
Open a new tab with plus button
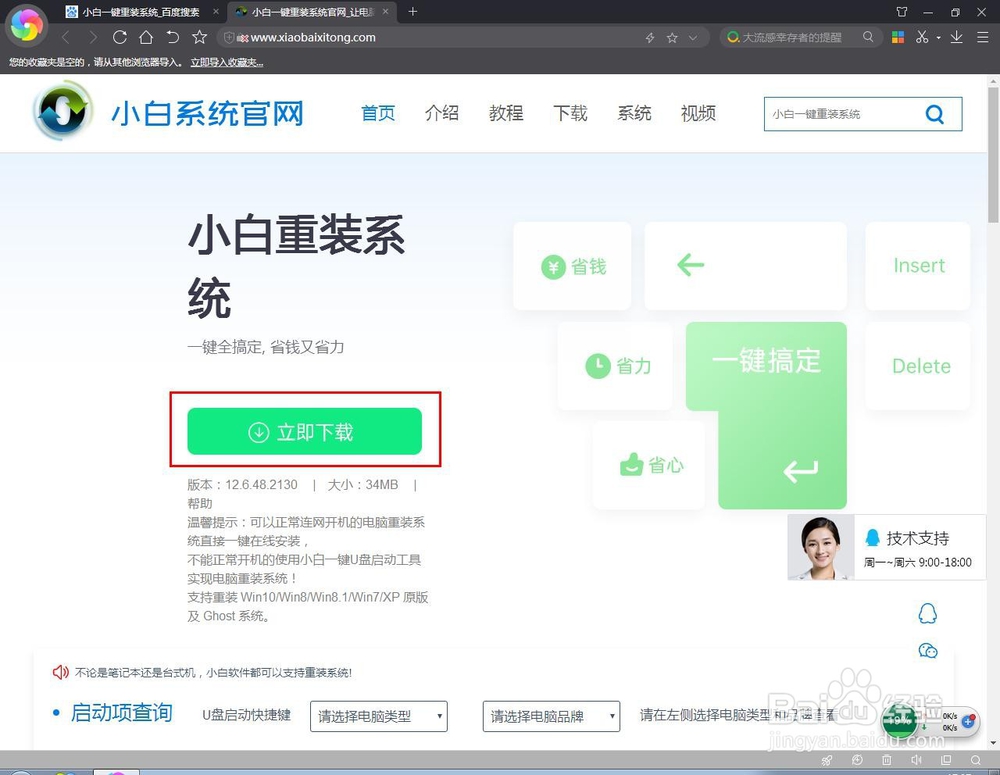click(413, 11)
